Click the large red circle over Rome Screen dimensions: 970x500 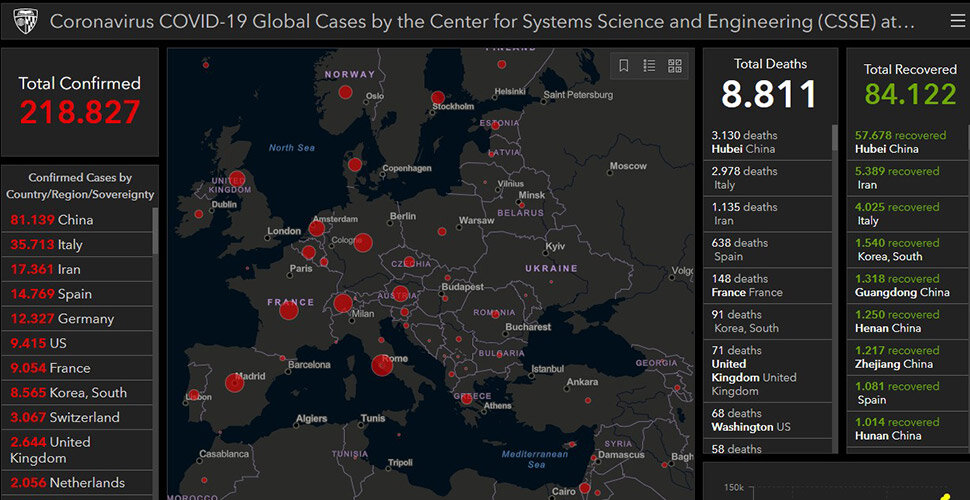(382, 365)
